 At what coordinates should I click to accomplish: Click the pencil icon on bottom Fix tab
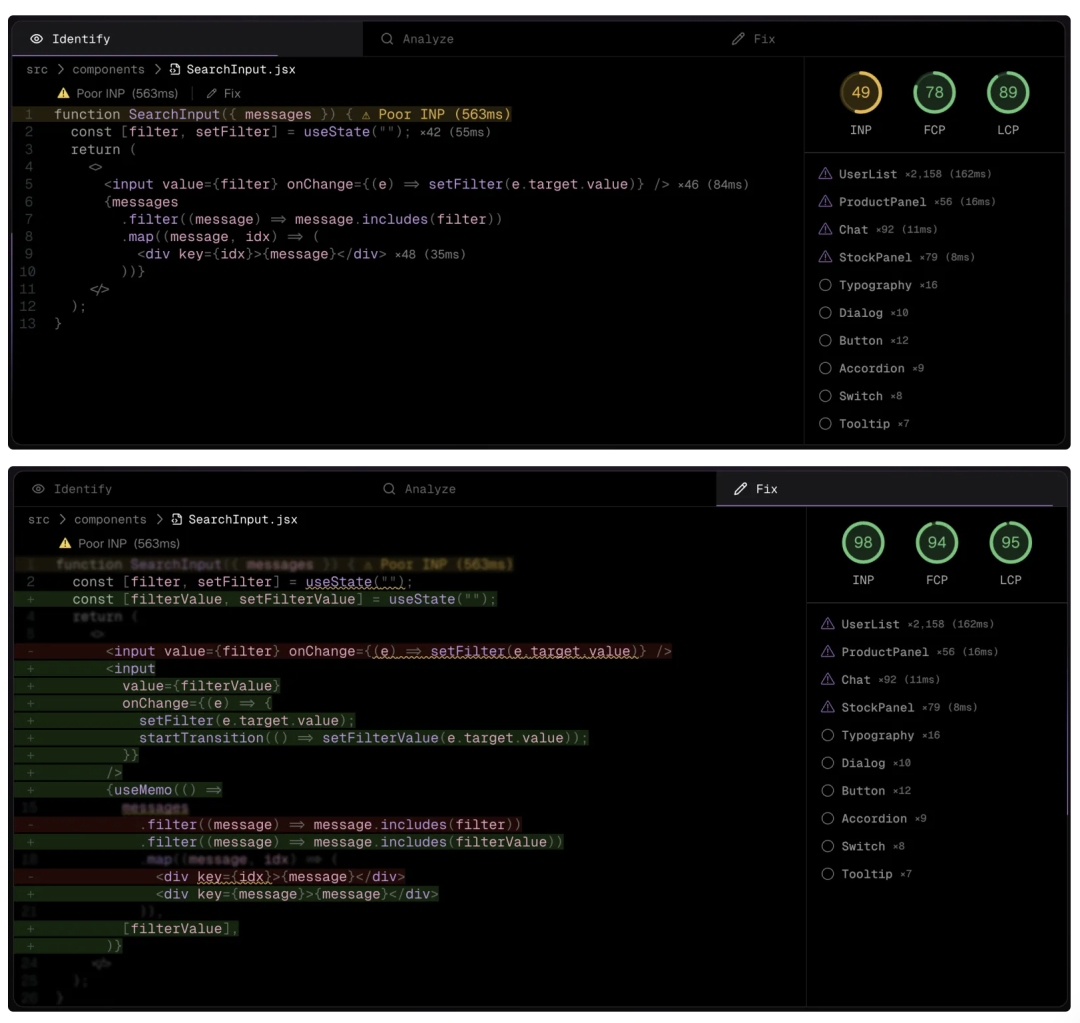[740, 488]
